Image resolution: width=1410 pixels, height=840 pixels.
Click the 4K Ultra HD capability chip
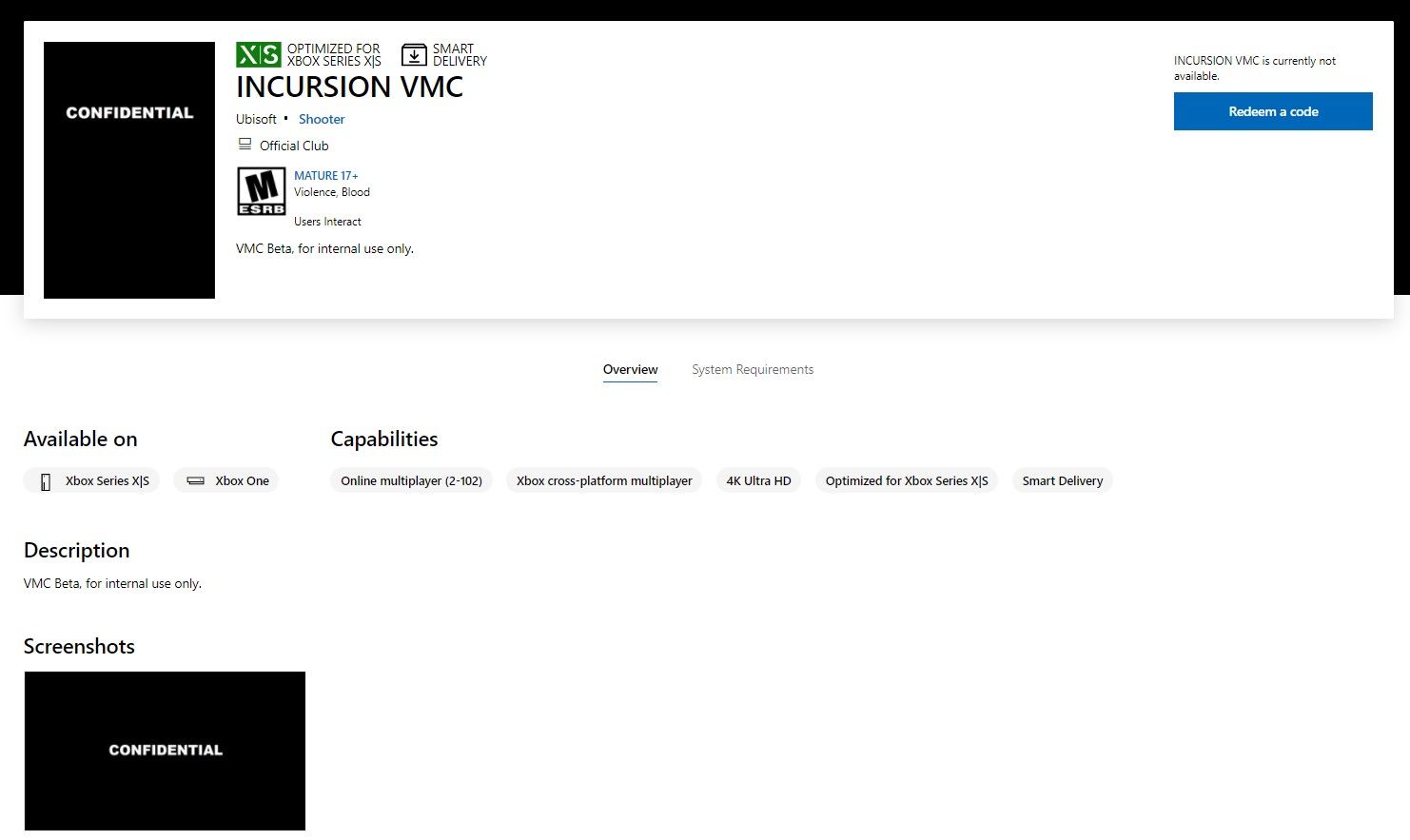tap(758, 480)
